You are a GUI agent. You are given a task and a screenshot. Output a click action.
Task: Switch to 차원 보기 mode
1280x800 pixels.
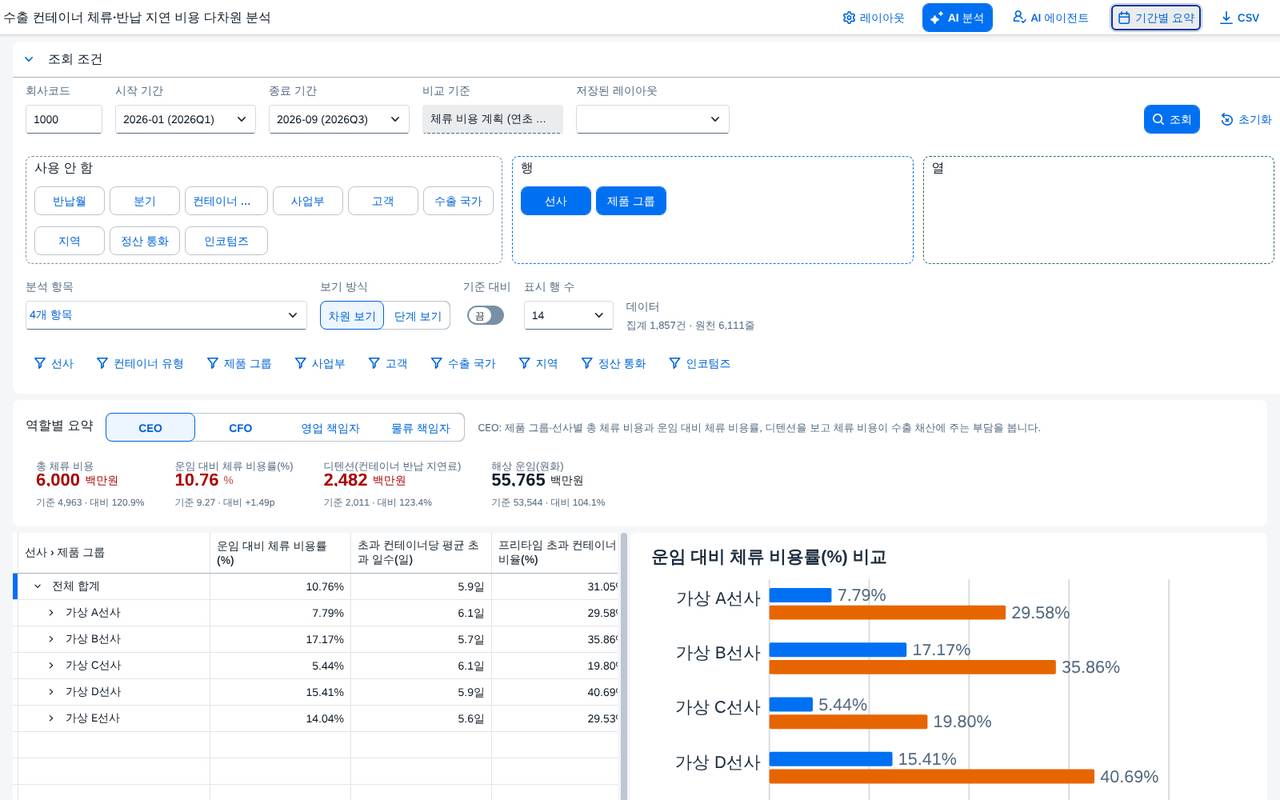352,316
